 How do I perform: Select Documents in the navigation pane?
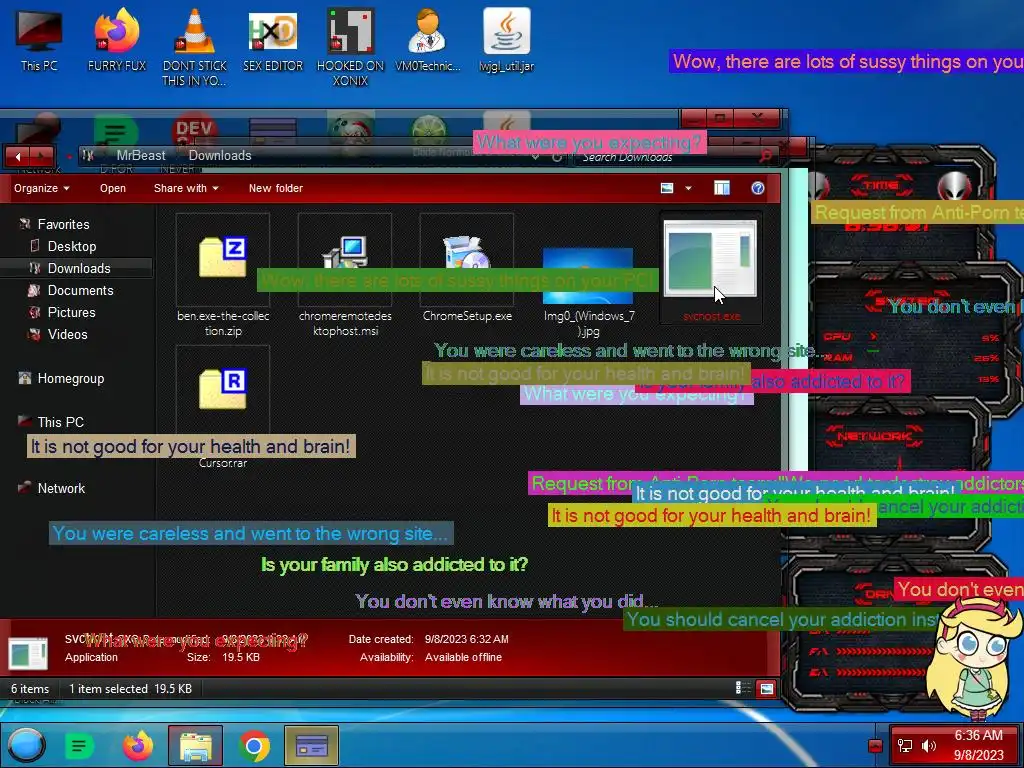[72, 291]
